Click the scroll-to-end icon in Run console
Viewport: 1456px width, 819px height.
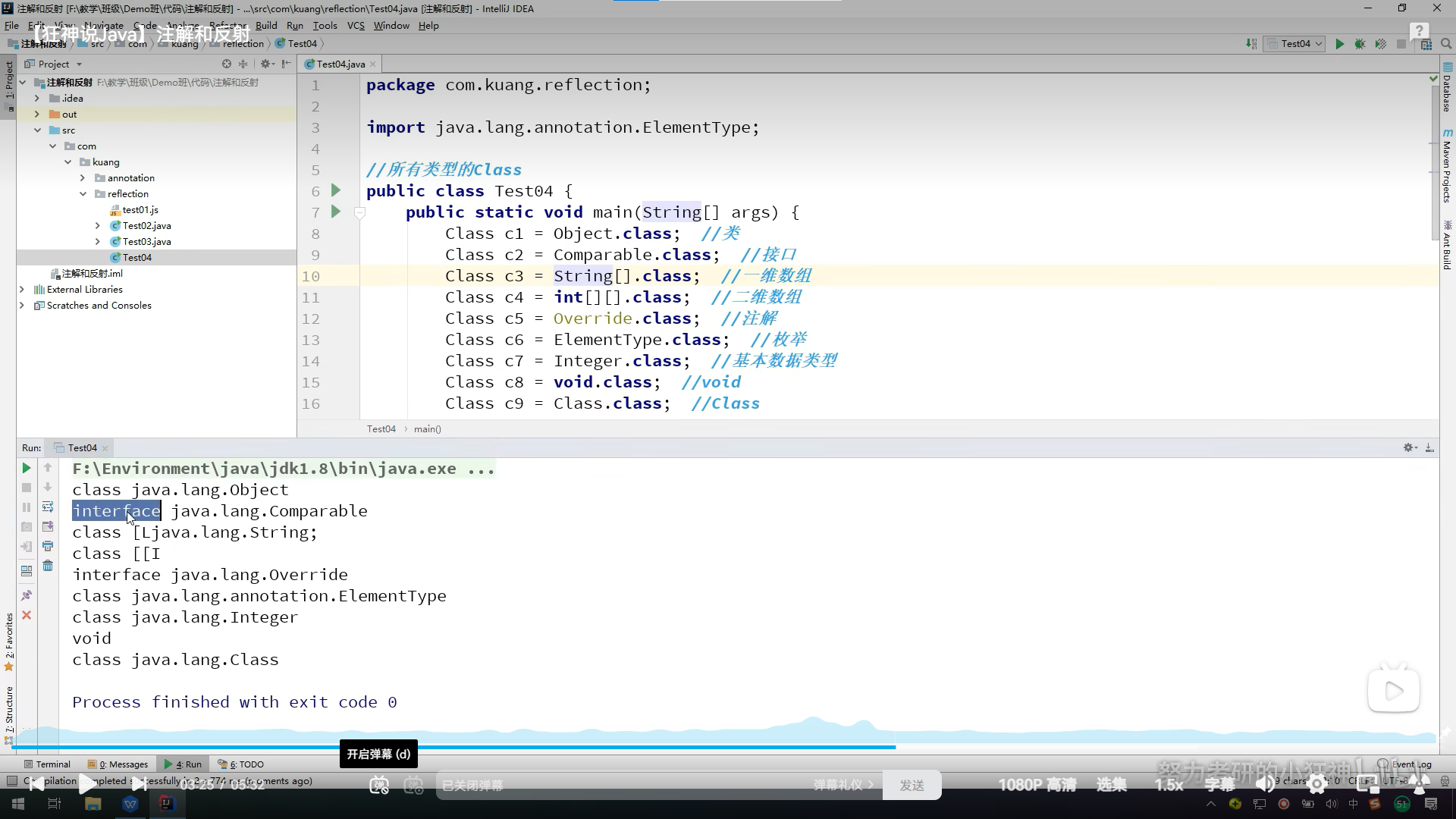point(48,526)
